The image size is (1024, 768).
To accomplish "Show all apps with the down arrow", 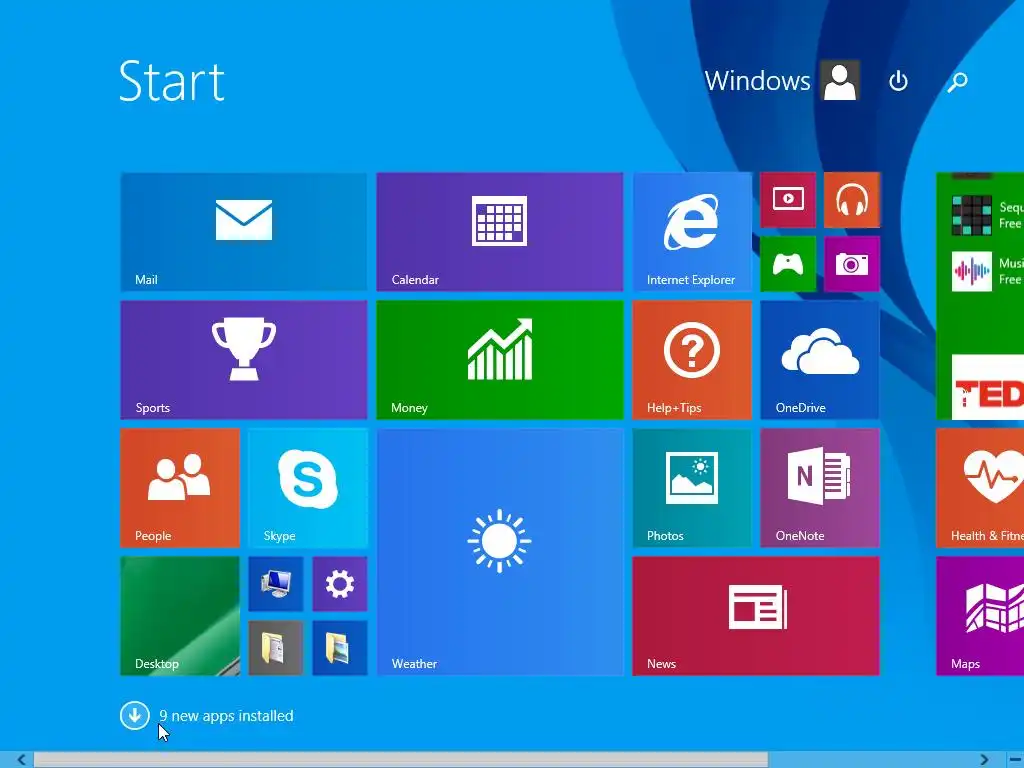I will (x=135, y=716).
